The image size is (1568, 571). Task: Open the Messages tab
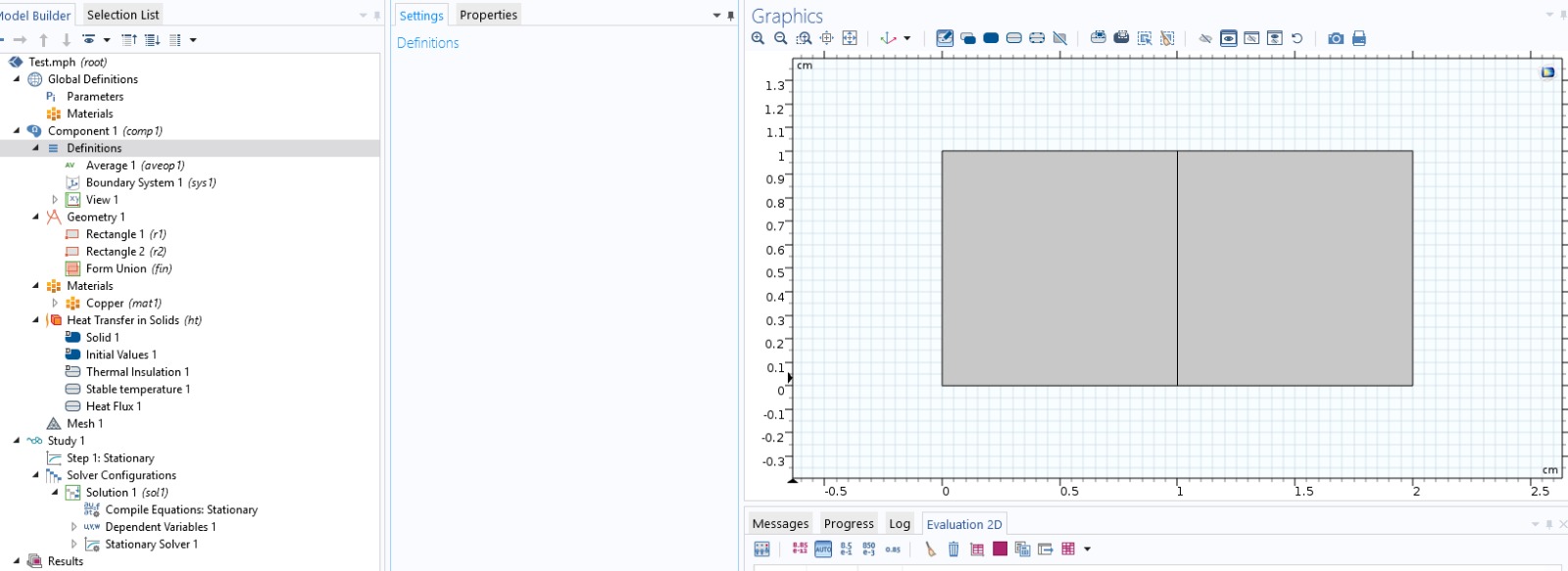780,524
